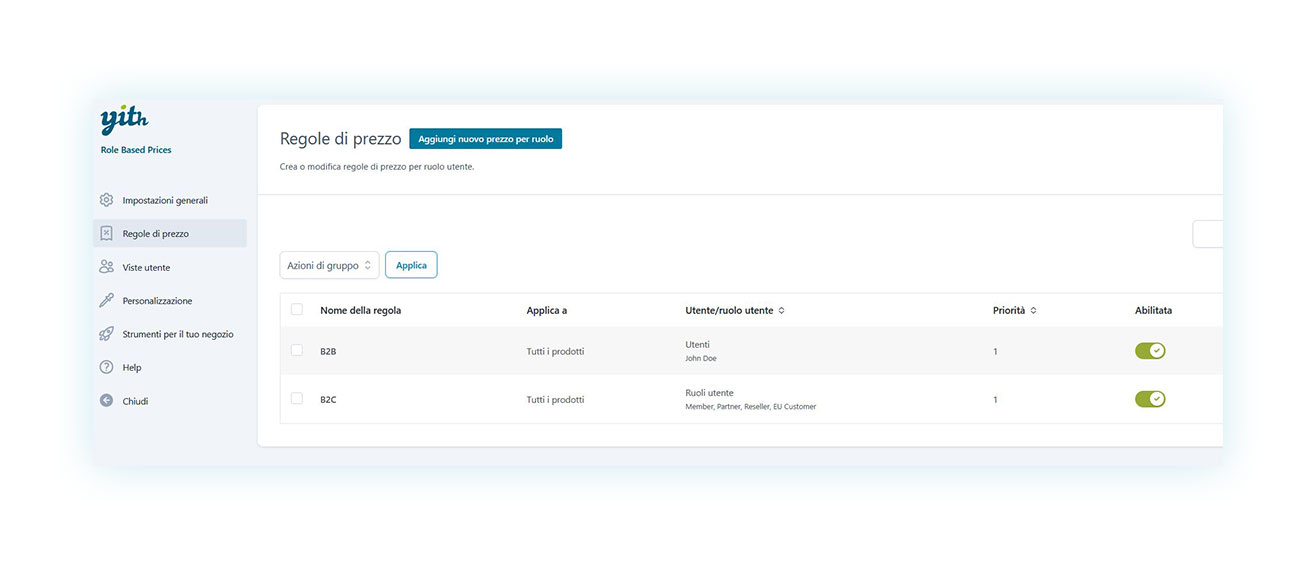Disable the B2C rule toggle

pyautogui.click(x=1150, y=399)
